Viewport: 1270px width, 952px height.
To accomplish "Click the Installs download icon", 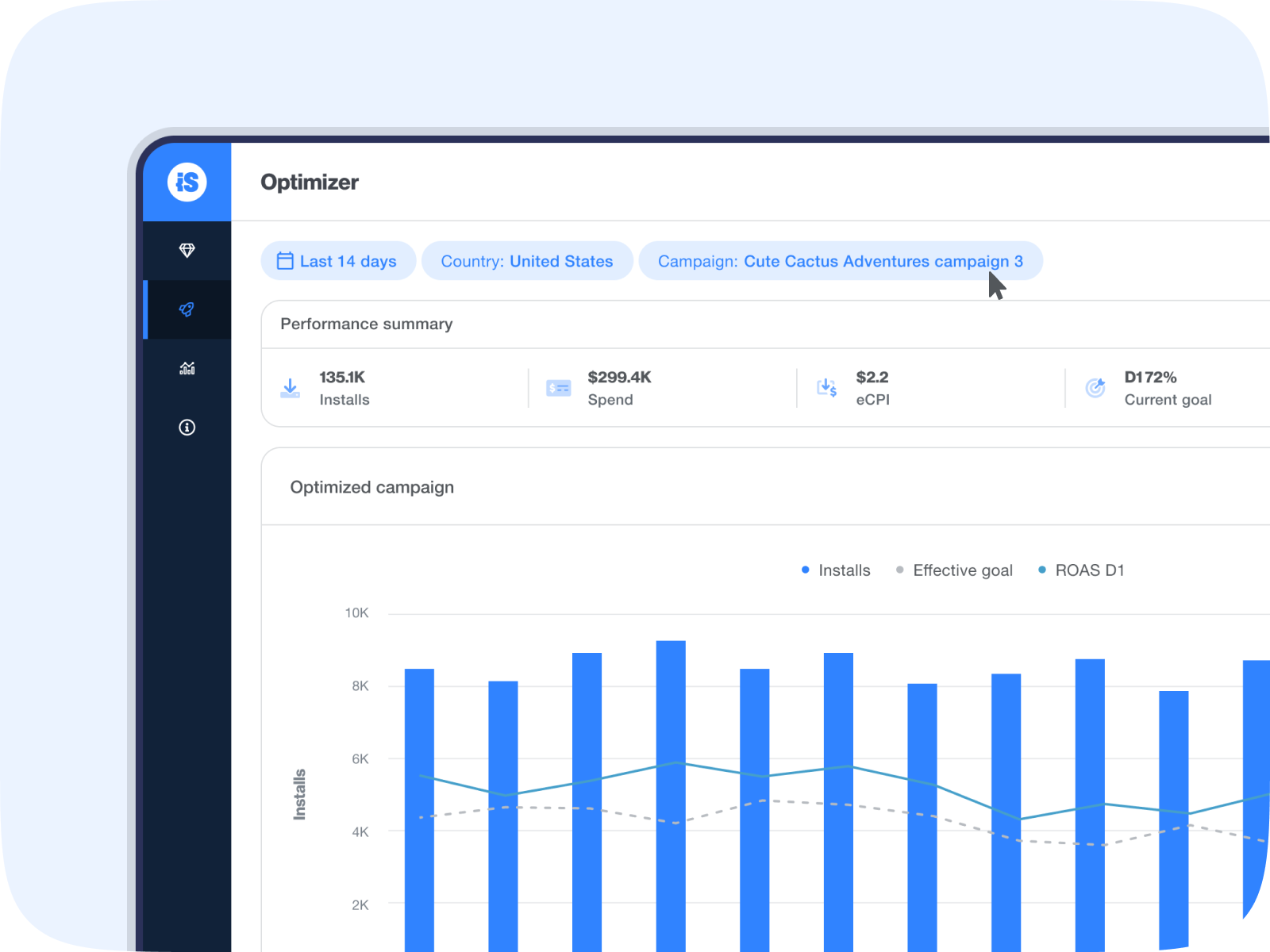I will pyautogui.click(x=291, y=388).
